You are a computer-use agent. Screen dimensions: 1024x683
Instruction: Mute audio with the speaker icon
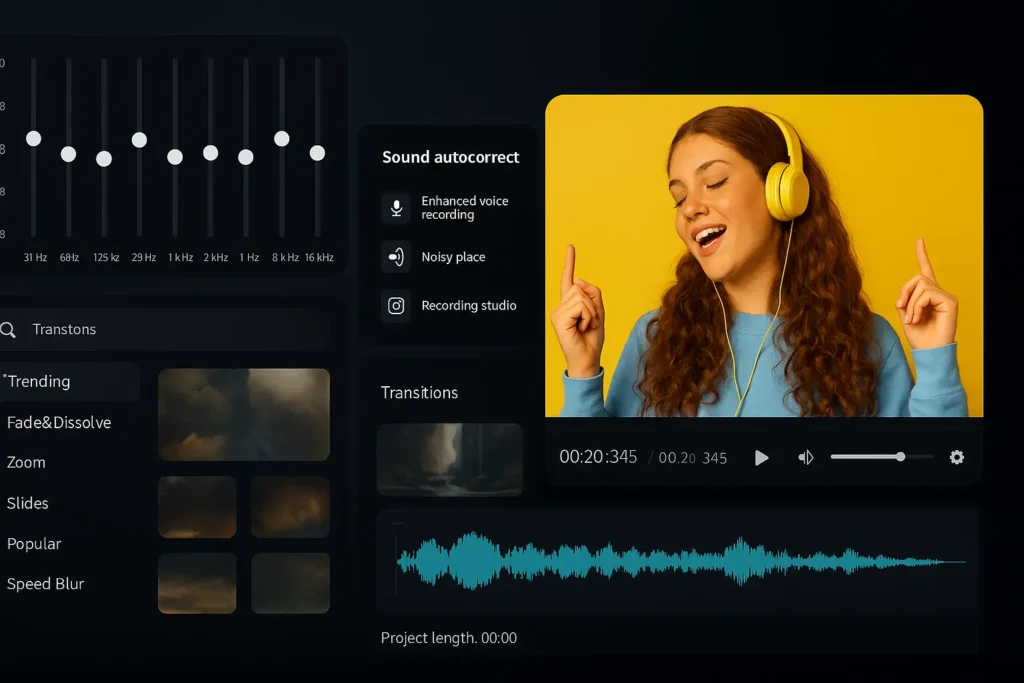point(805,457)
